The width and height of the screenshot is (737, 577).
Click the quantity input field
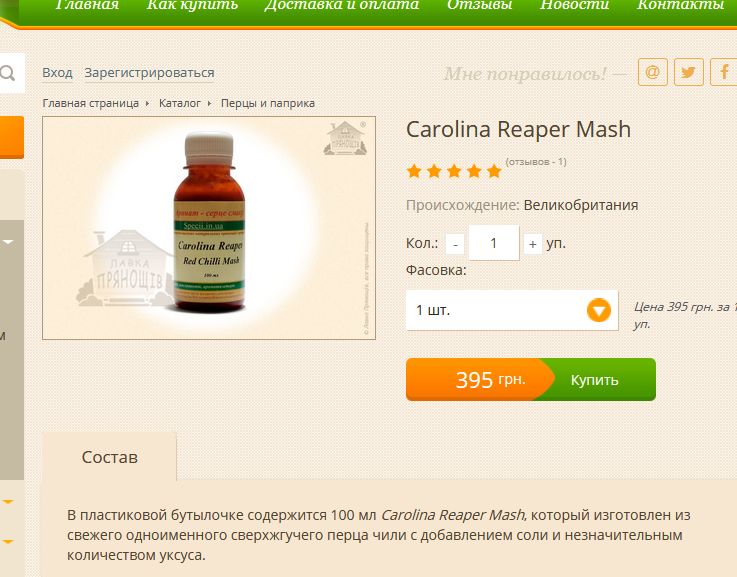pos(494,243)
